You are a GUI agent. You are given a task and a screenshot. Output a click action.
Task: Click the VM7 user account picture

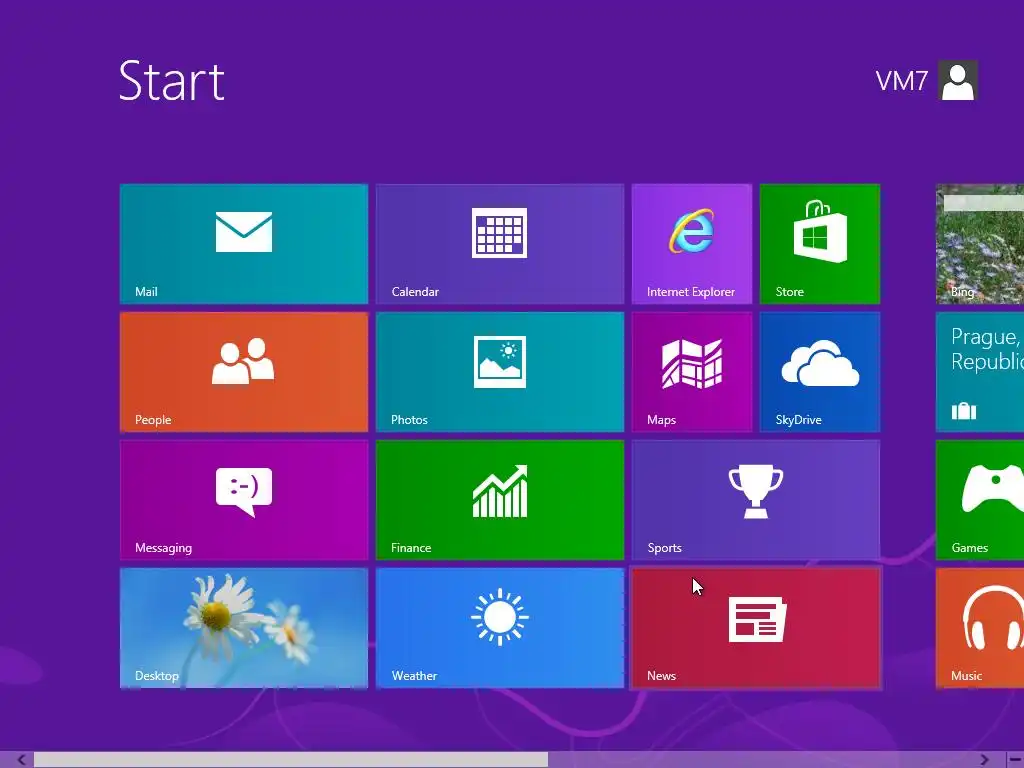(x=957, y=80)
